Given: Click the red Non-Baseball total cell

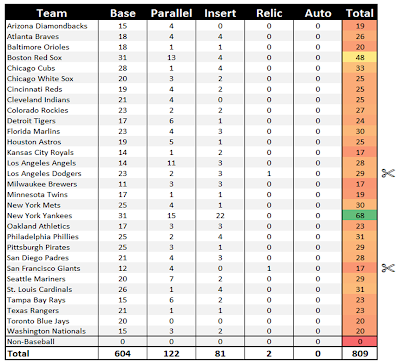Looking at the screenshot, I should [360, 341].
